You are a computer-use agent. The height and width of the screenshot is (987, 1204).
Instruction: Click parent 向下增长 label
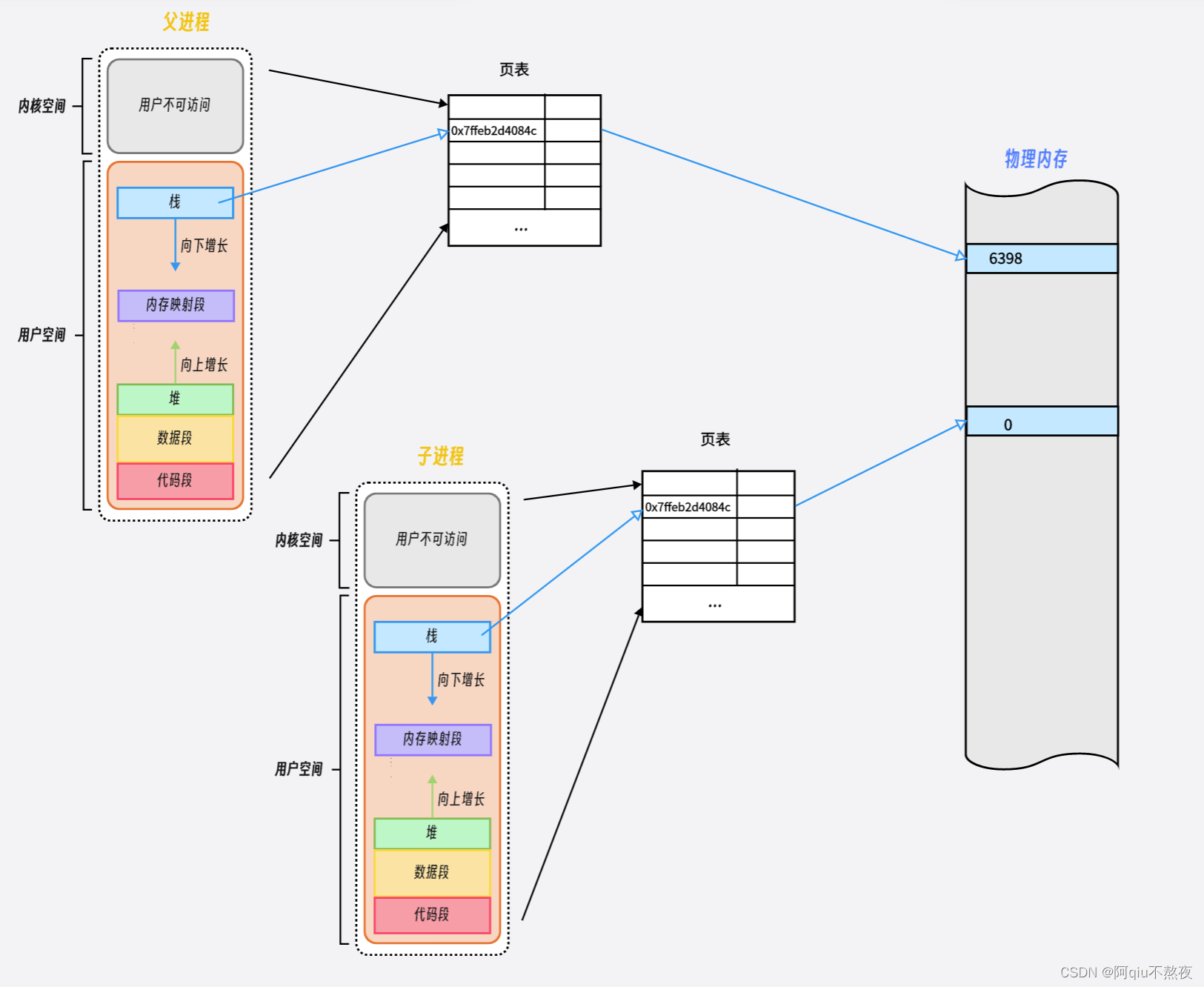(204, 246)
